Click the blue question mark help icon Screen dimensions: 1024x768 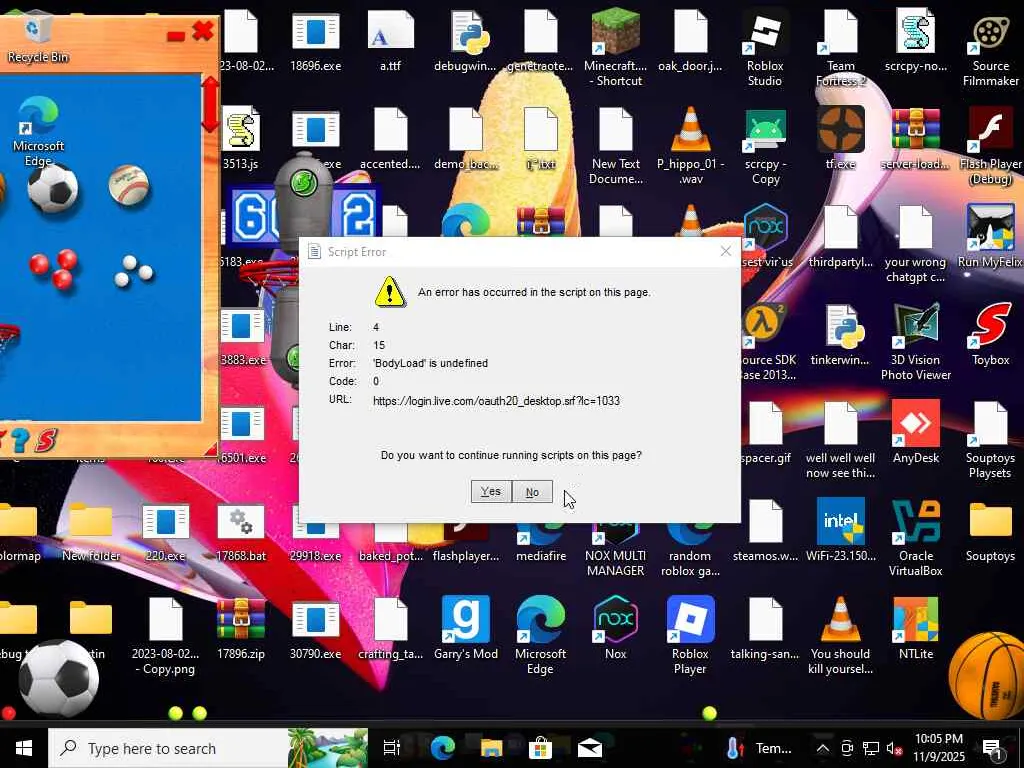pos(20,440)
